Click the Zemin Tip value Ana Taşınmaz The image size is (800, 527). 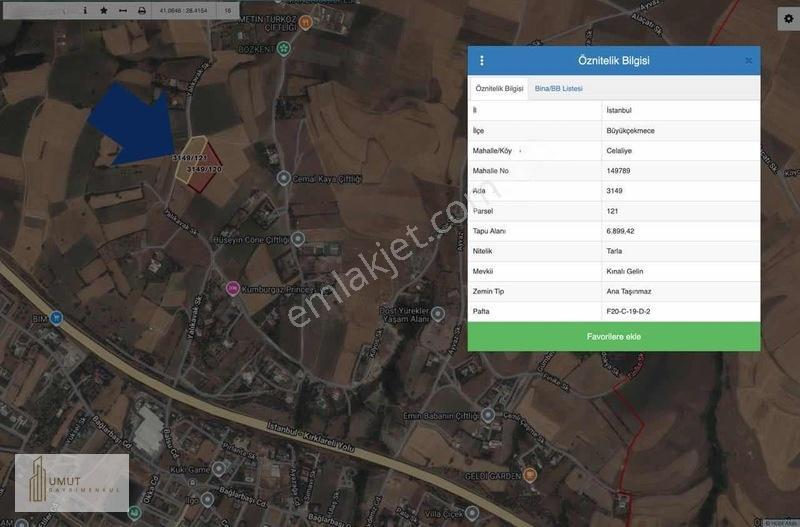[629, 291]
